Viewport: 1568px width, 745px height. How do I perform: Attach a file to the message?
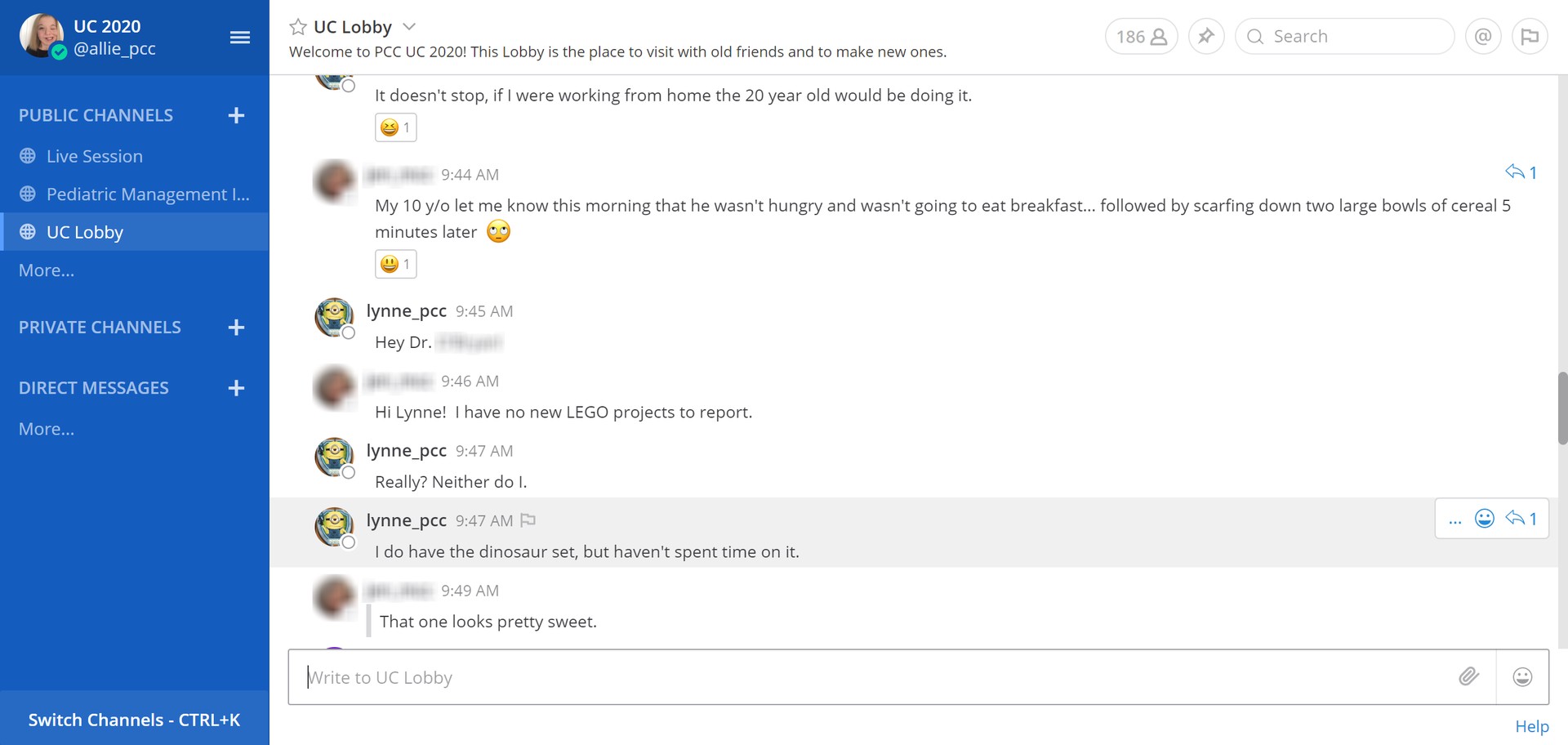click(x=1468, y=676)
